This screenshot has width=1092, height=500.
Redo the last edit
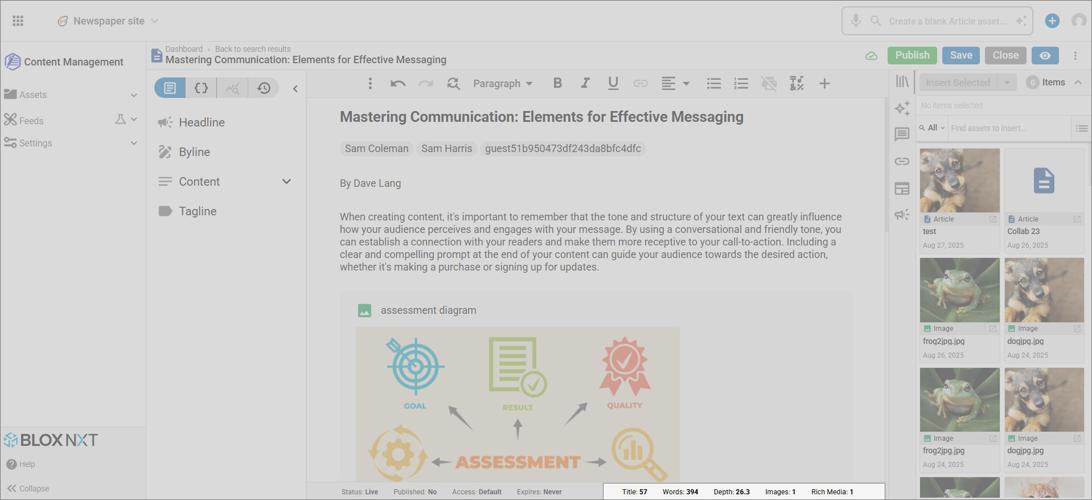coord(426,84)
